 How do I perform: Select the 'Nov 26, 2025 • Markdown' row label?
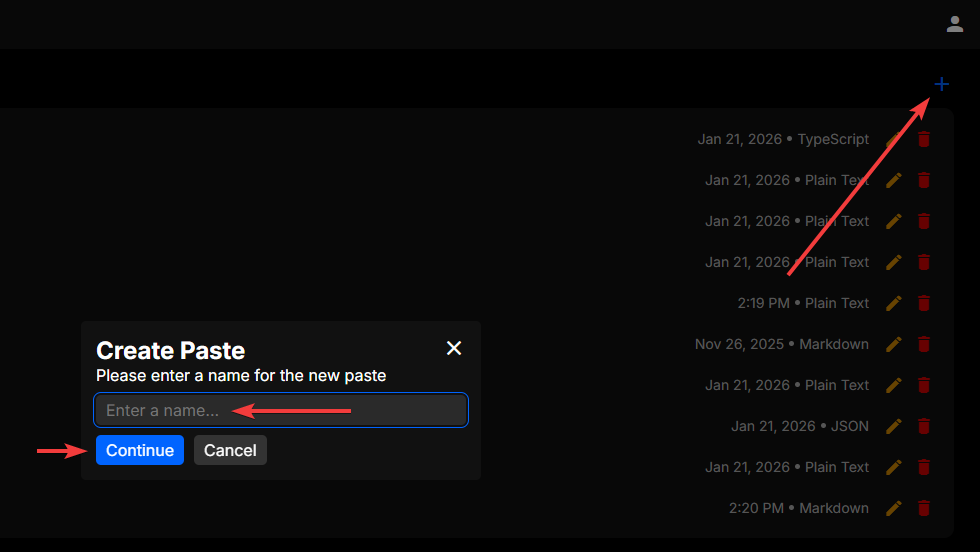coord(781,344)
